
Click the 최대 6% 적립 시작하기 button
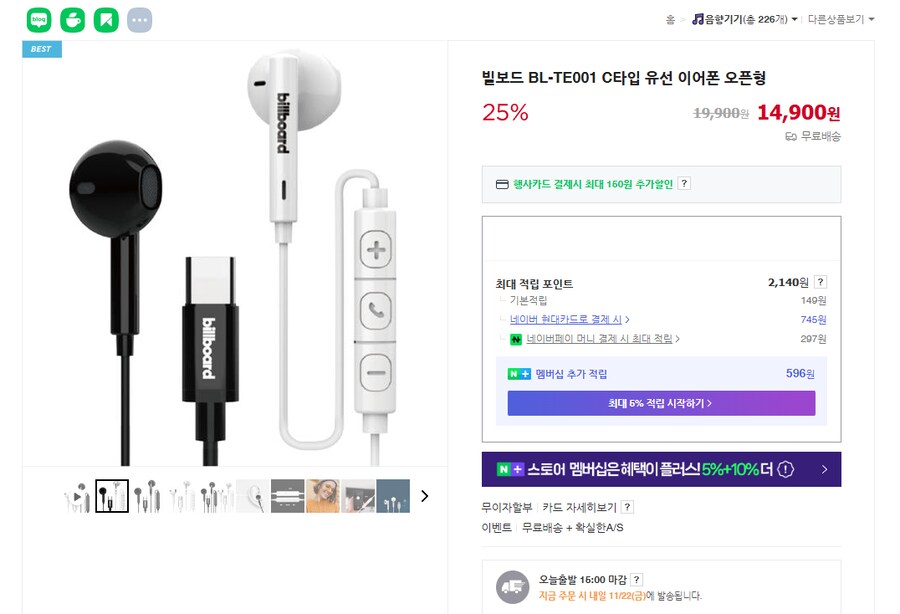tap(661, 403)
